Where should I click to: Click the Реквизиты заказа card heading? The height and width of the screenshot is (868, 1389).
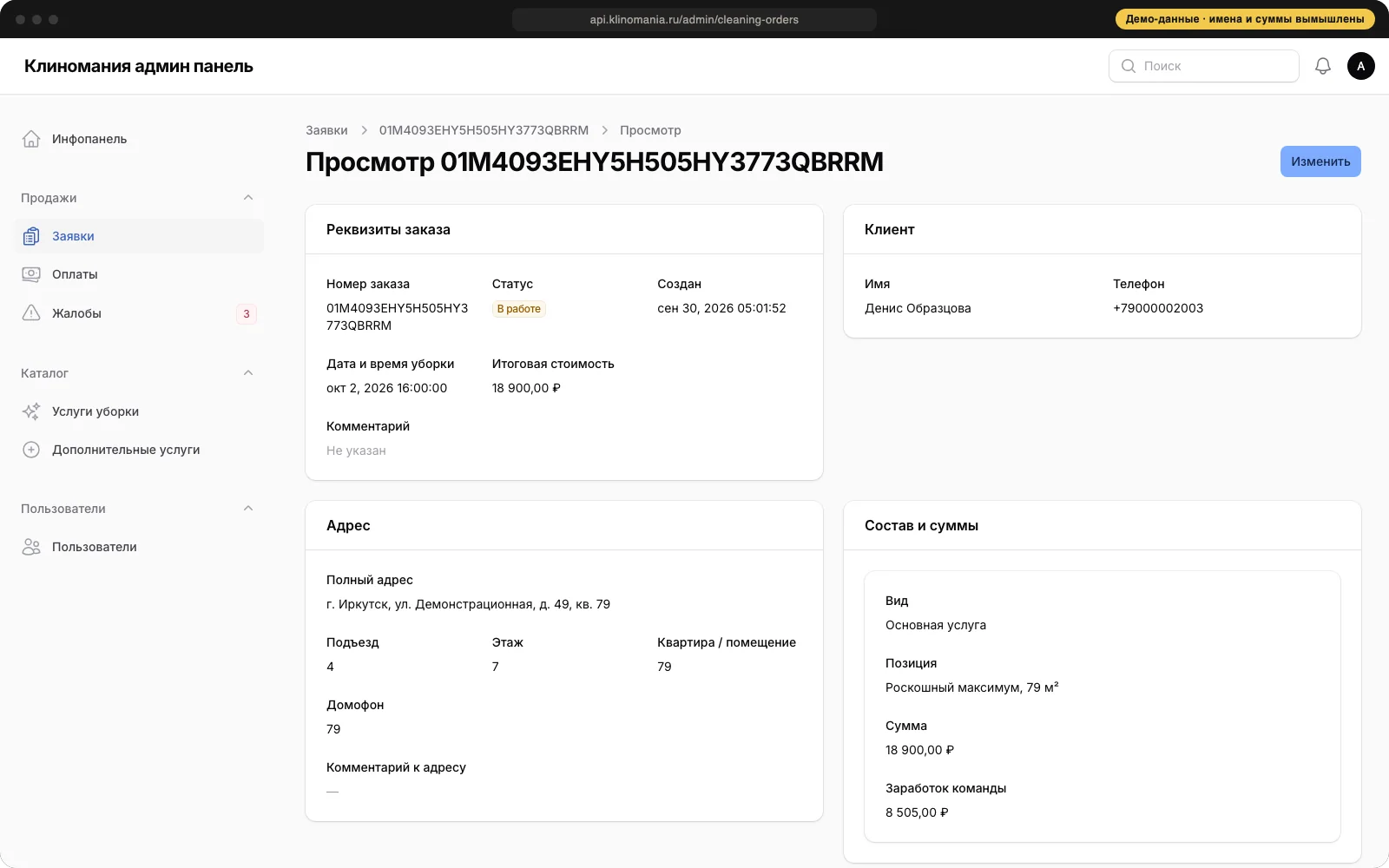(x=388, y=230)
